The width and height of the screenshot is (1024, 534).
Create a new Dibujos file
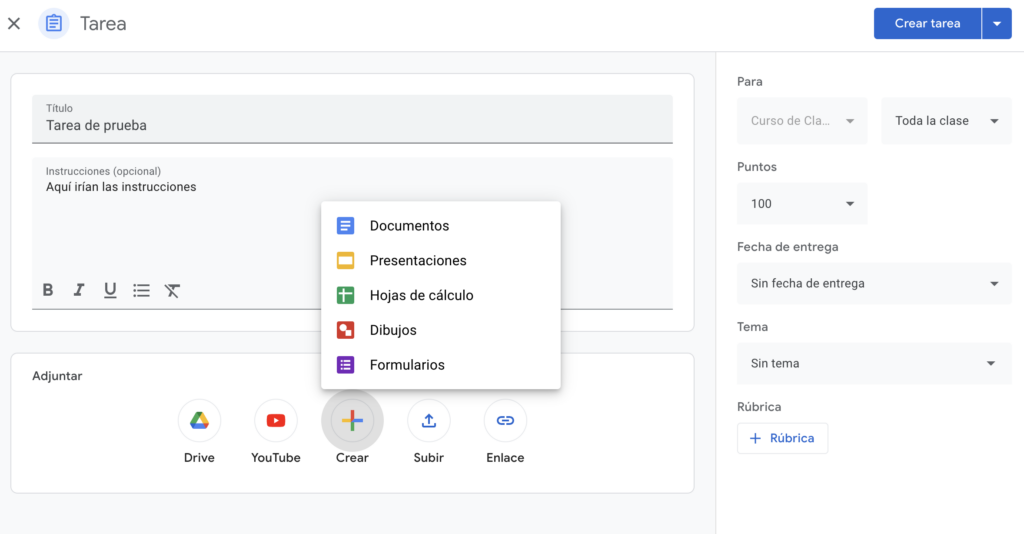pos(441,330)
